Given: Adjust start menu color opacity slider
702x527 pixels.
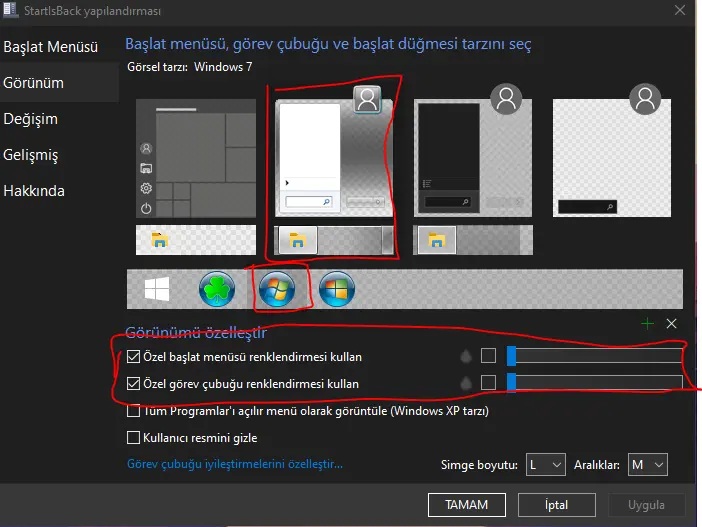Looking at the screenshot, I should click(x=595, y=356).
